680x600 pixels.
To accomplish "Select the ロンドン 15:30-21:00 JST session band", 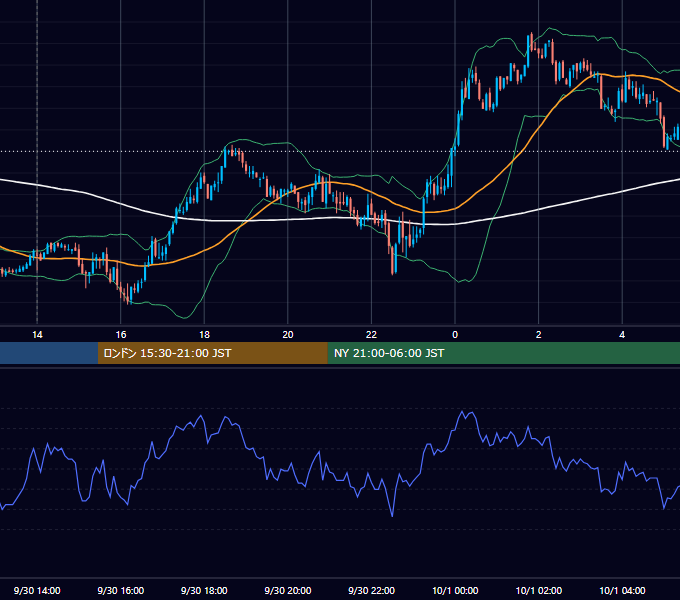I will [212, 353].
